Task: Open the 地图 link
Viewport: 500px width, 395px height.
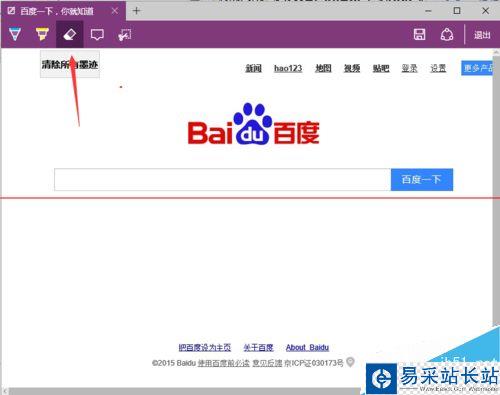Action: 323,68
